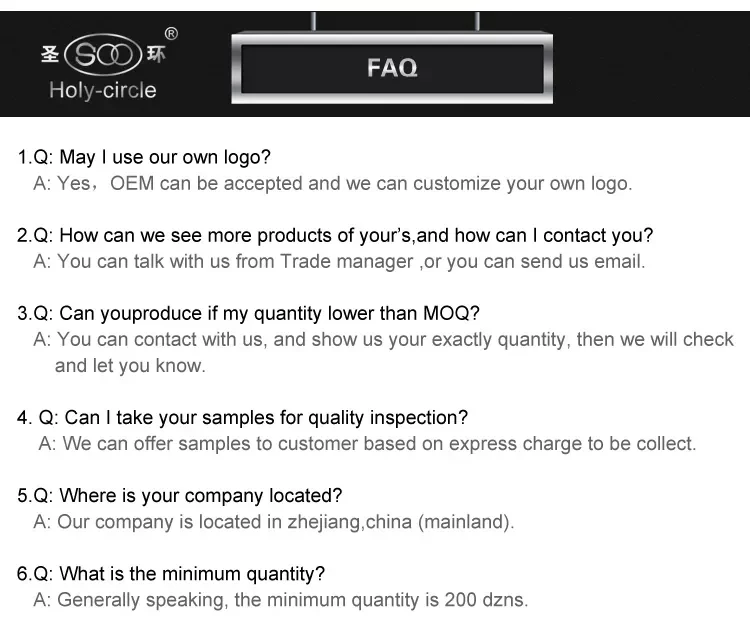Image resolution: width=750 pixels, height=626 pixels.
Task: Click the Trade manager answer text
Action: pos(339,262)
